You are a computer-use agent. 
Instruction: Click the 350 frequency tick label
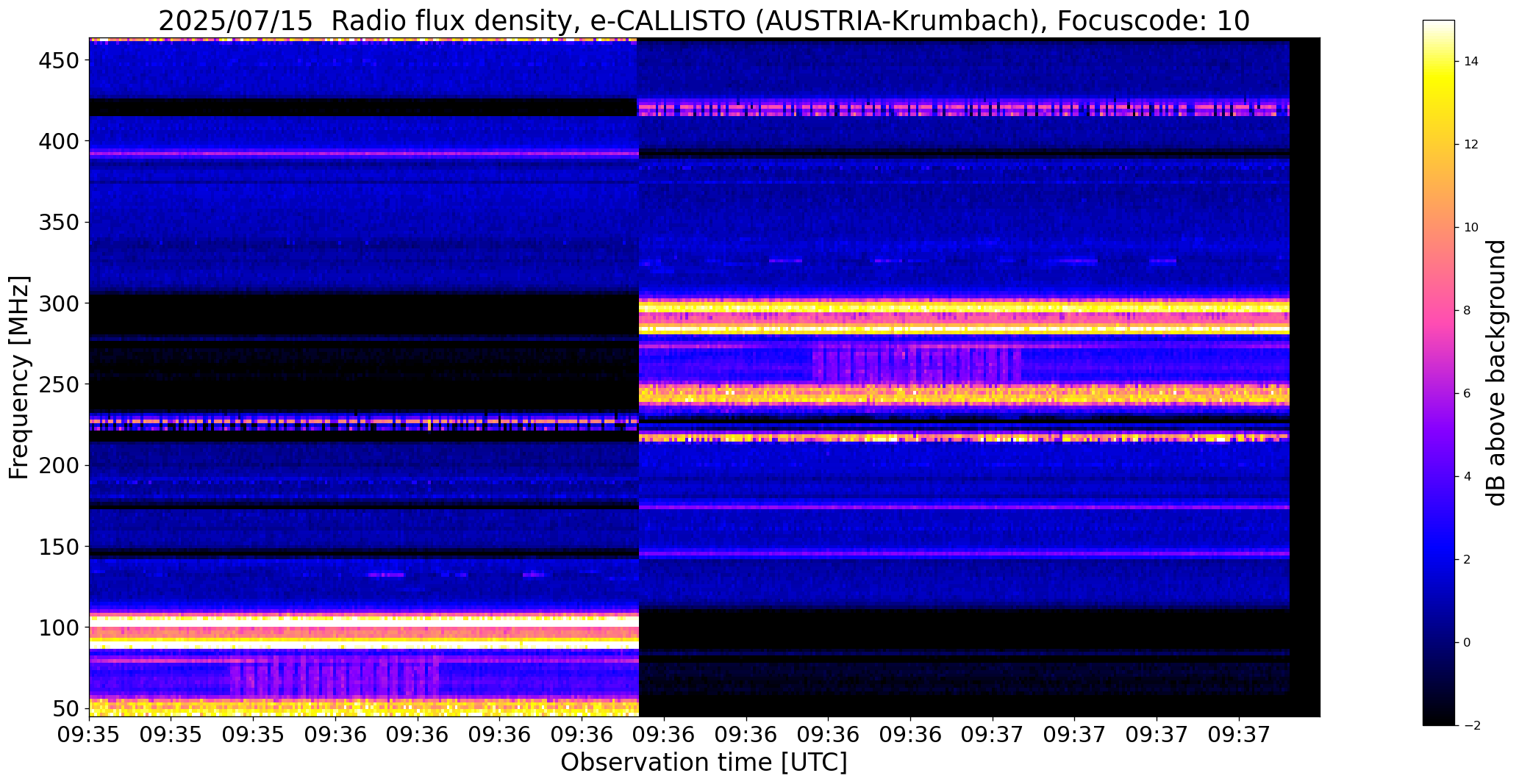[58, 222]
